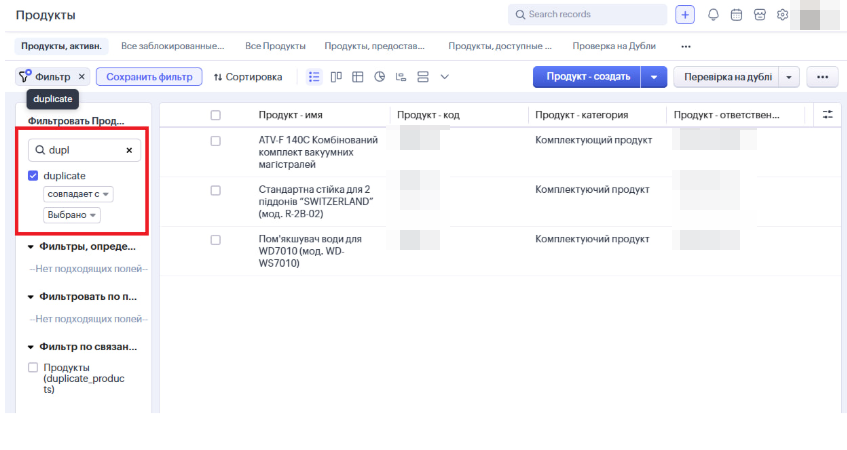Open the settings gear icon
The width and height of the screenshot is (847, 450).
[782, 15]
